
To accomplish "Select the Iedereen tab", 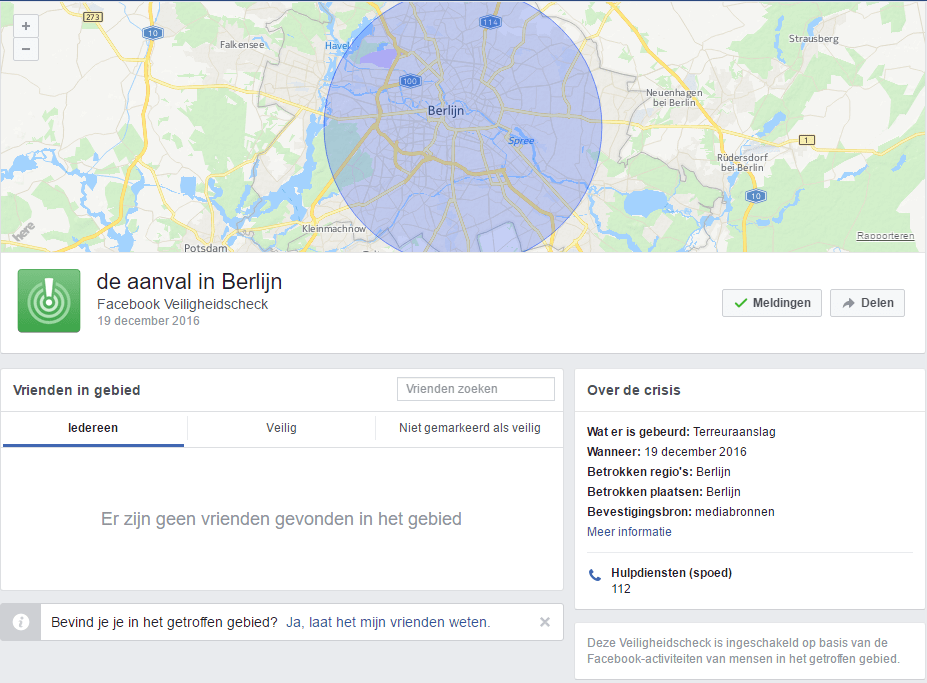I will (x=93, y=428).
